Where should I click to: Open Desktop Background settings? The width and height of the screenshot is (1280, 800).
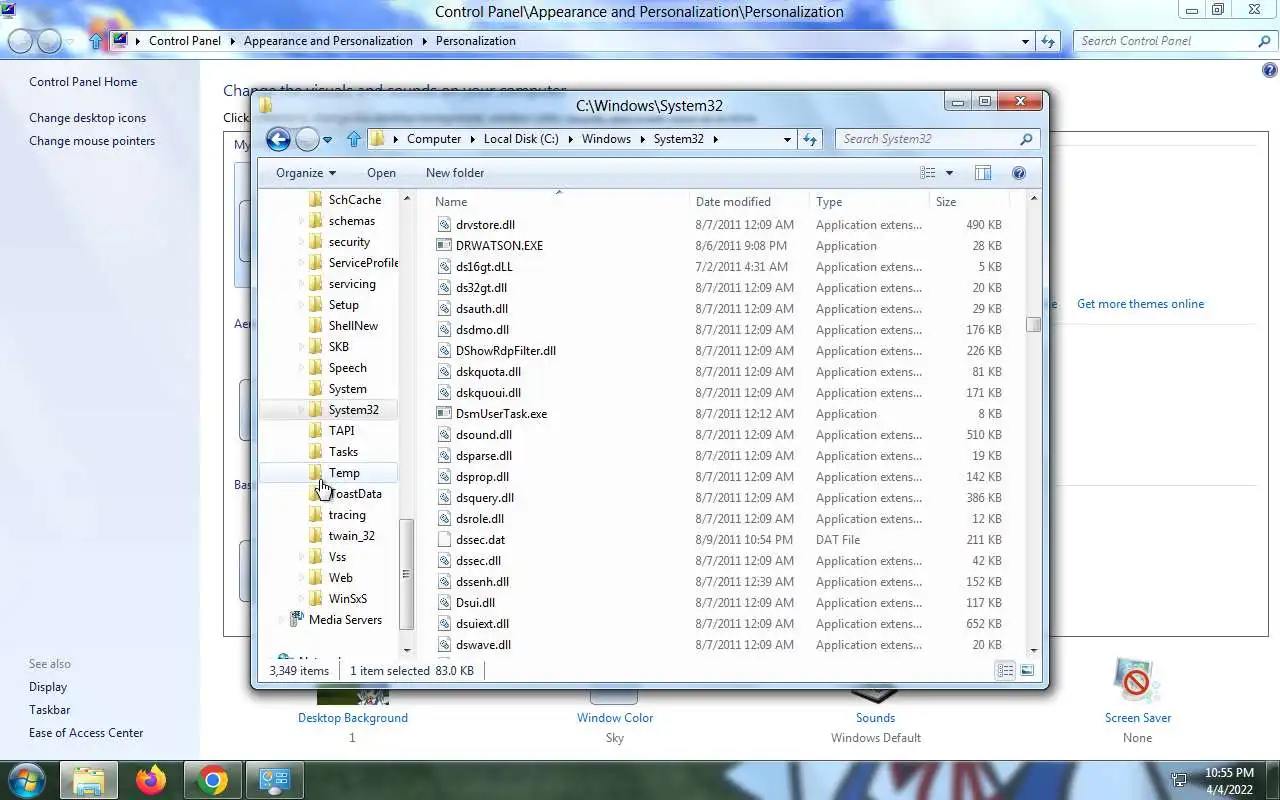tap(353, 718)
